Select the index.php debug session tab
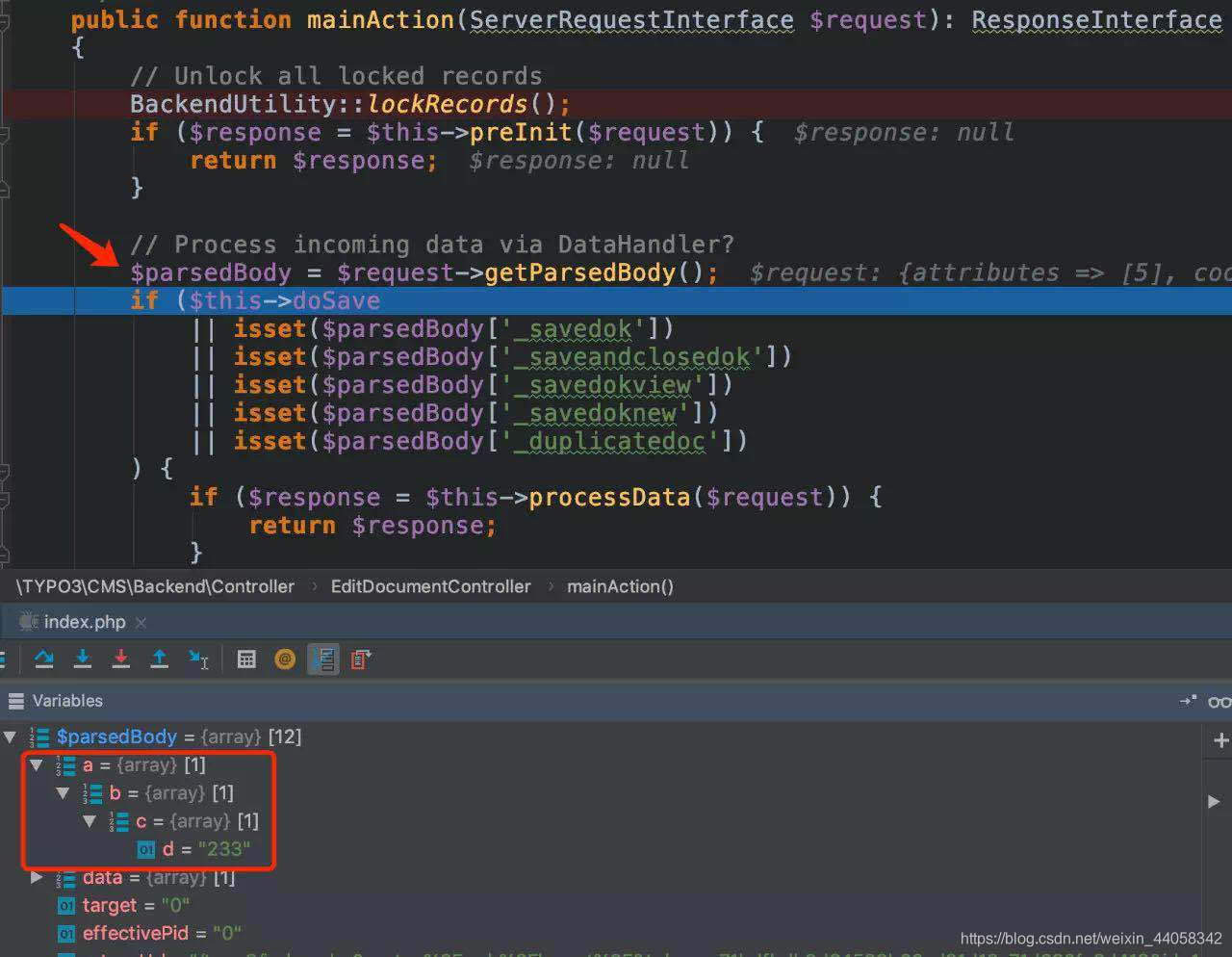Screen dimensions: 1232x957 click(x=85, y=622)
